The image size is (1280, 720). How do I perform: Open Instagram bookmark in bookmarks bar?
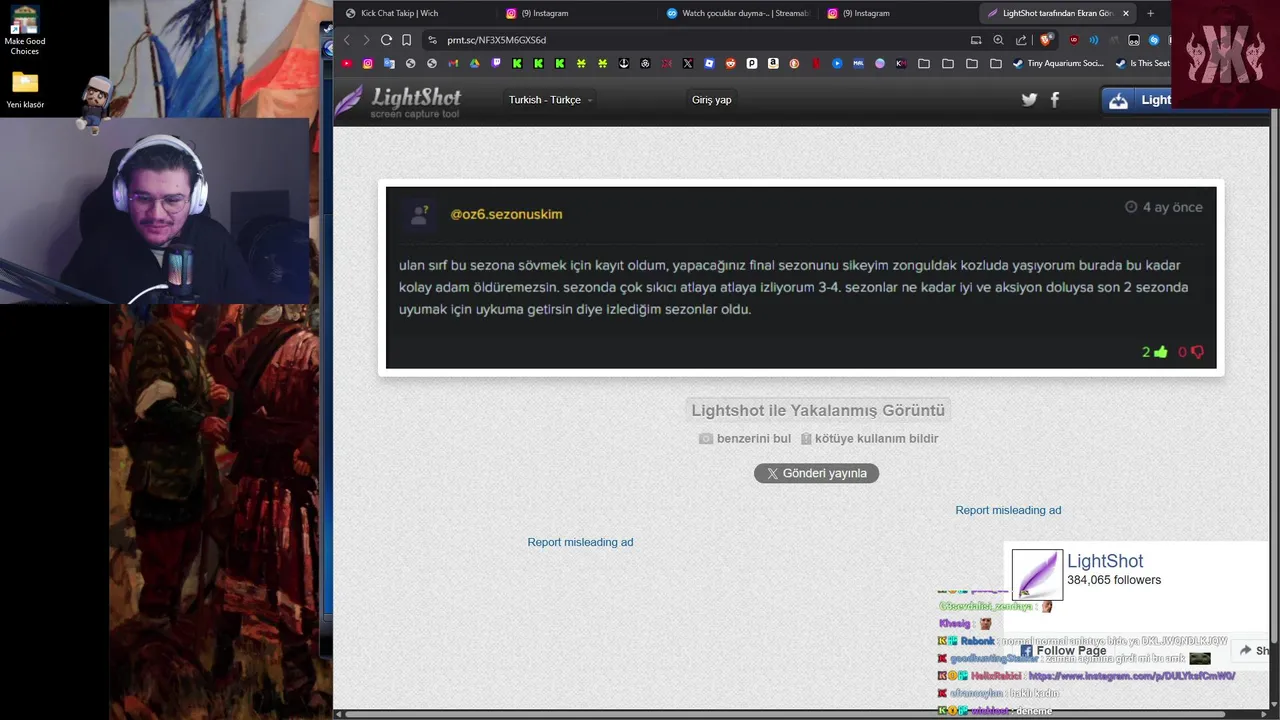coord(368,63)
